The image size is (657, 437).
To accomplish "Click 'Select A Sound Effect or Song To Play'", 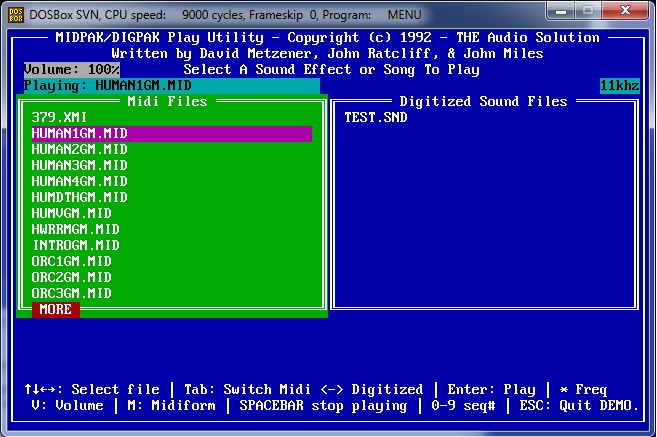I will tap(331, 70).
